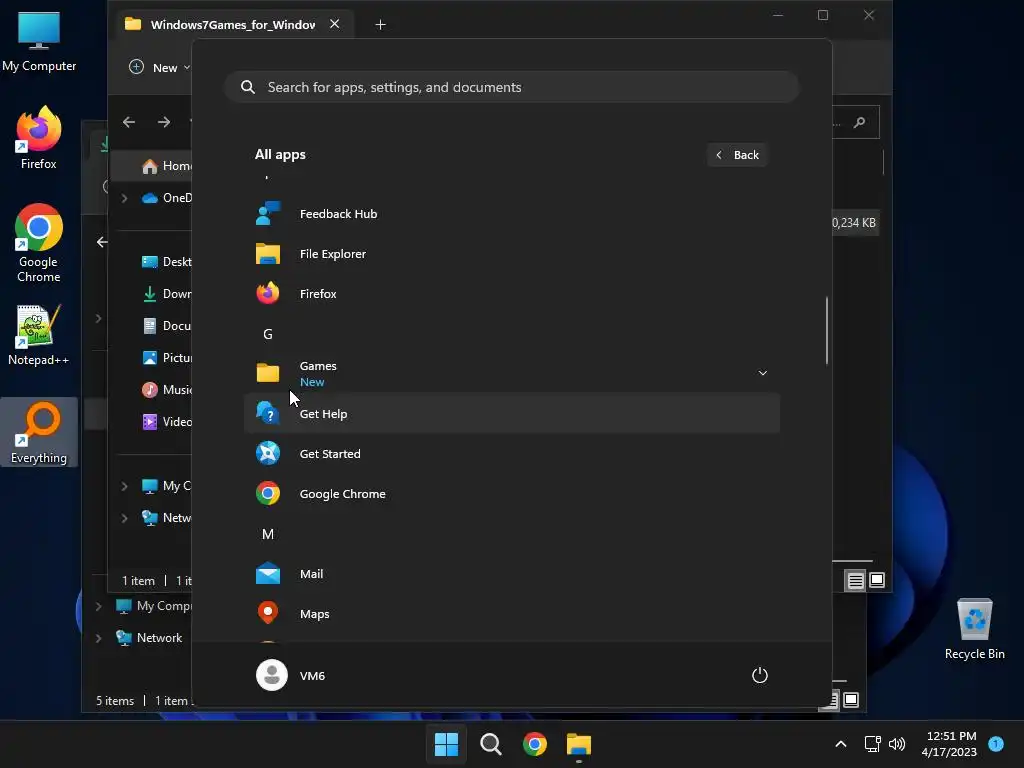Image resolution: width=1024 pixels, height=768 pixels.
Task: Open the power options button
Action: point(760,675)
